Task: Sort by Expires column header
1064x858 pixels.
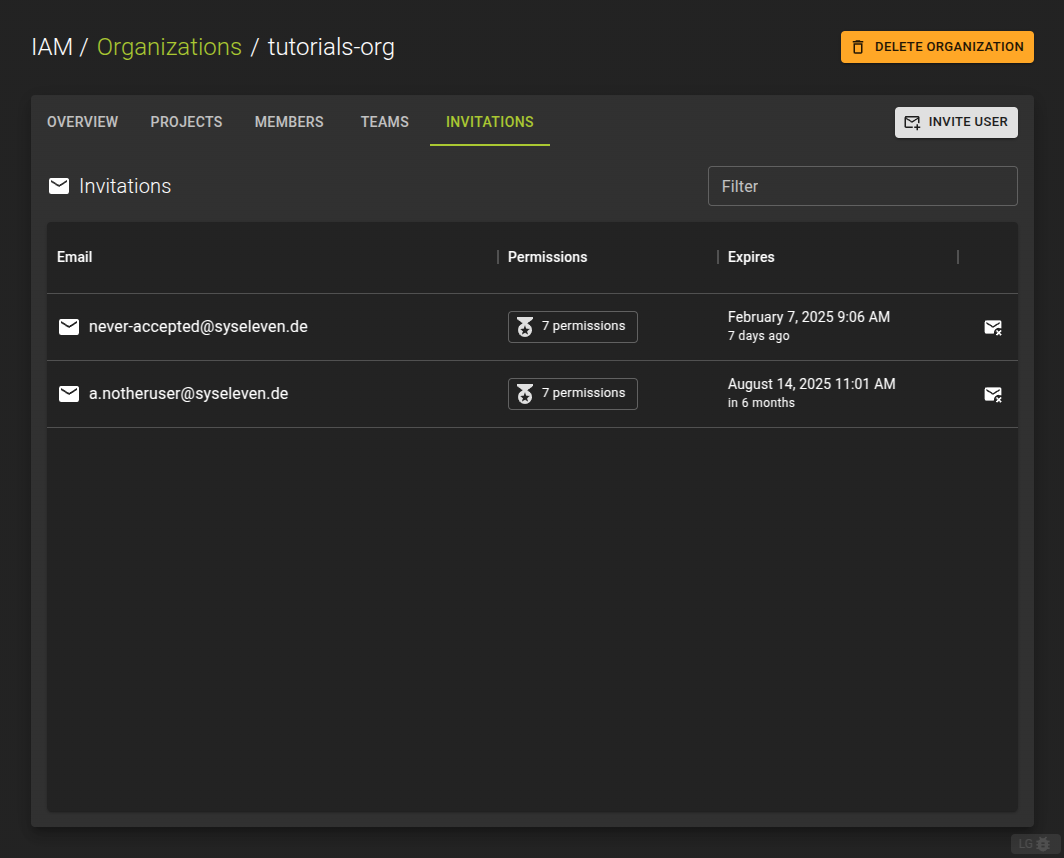Action: [750, 257]
